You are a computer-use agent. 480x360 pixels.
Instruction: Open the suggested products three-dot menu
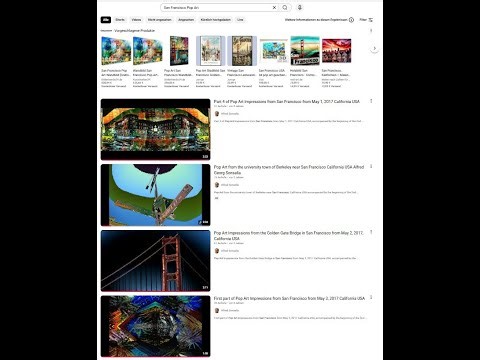tap(371, 31)
